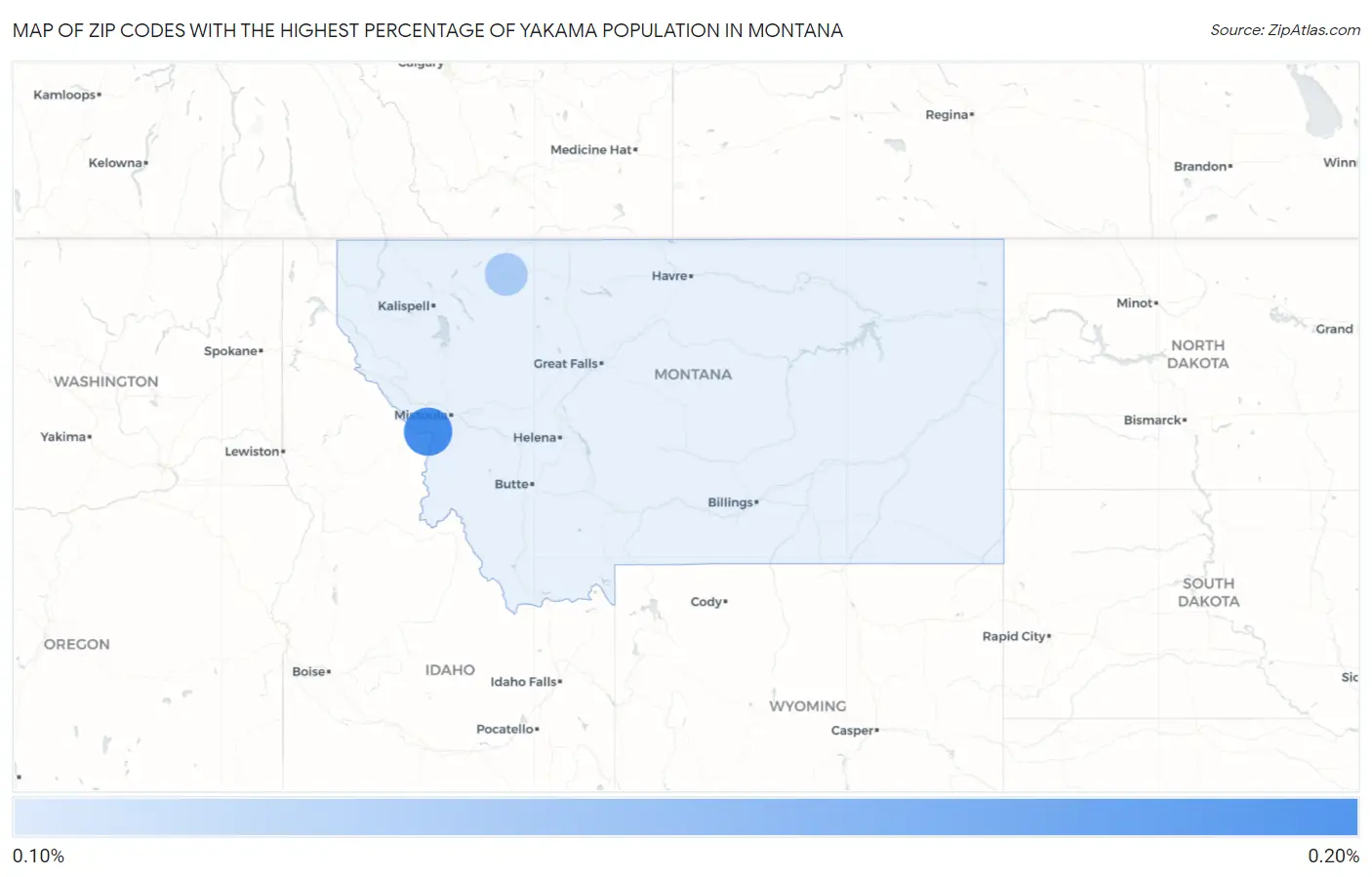The height and width of the screenshot is (877, 1372).
Task: Click the 0.20% legend maximum value
Action: tap(1333, 856)
